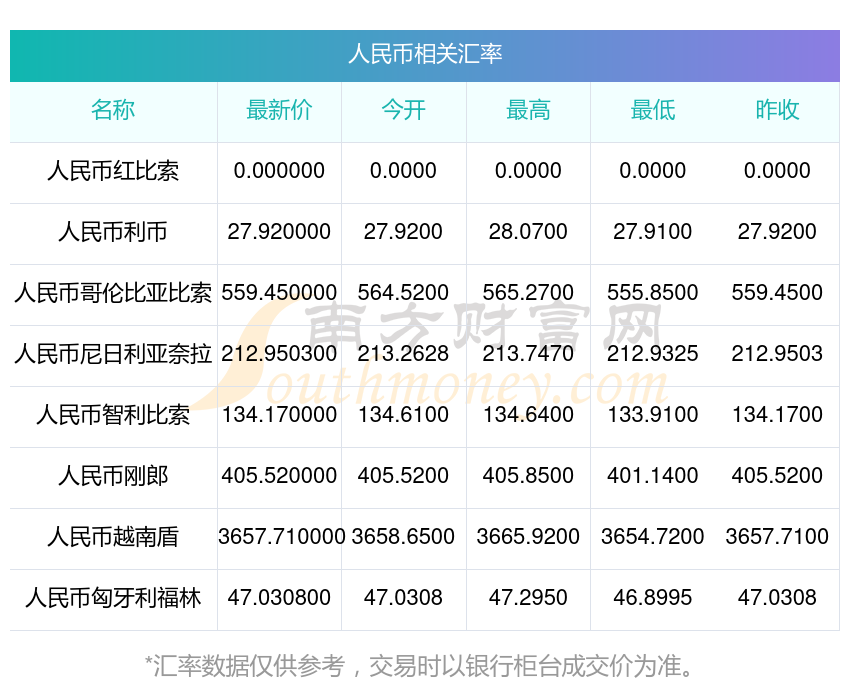Click the 人民币刚郎 row name

[113, 476]
